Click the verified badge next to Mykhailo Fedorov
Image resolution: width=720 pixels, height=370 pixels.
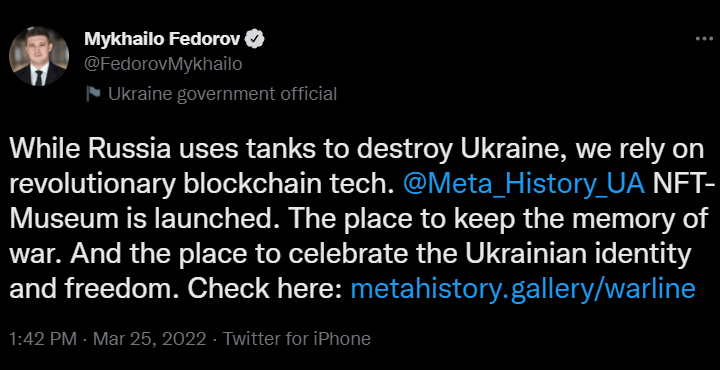coord(254,39)
